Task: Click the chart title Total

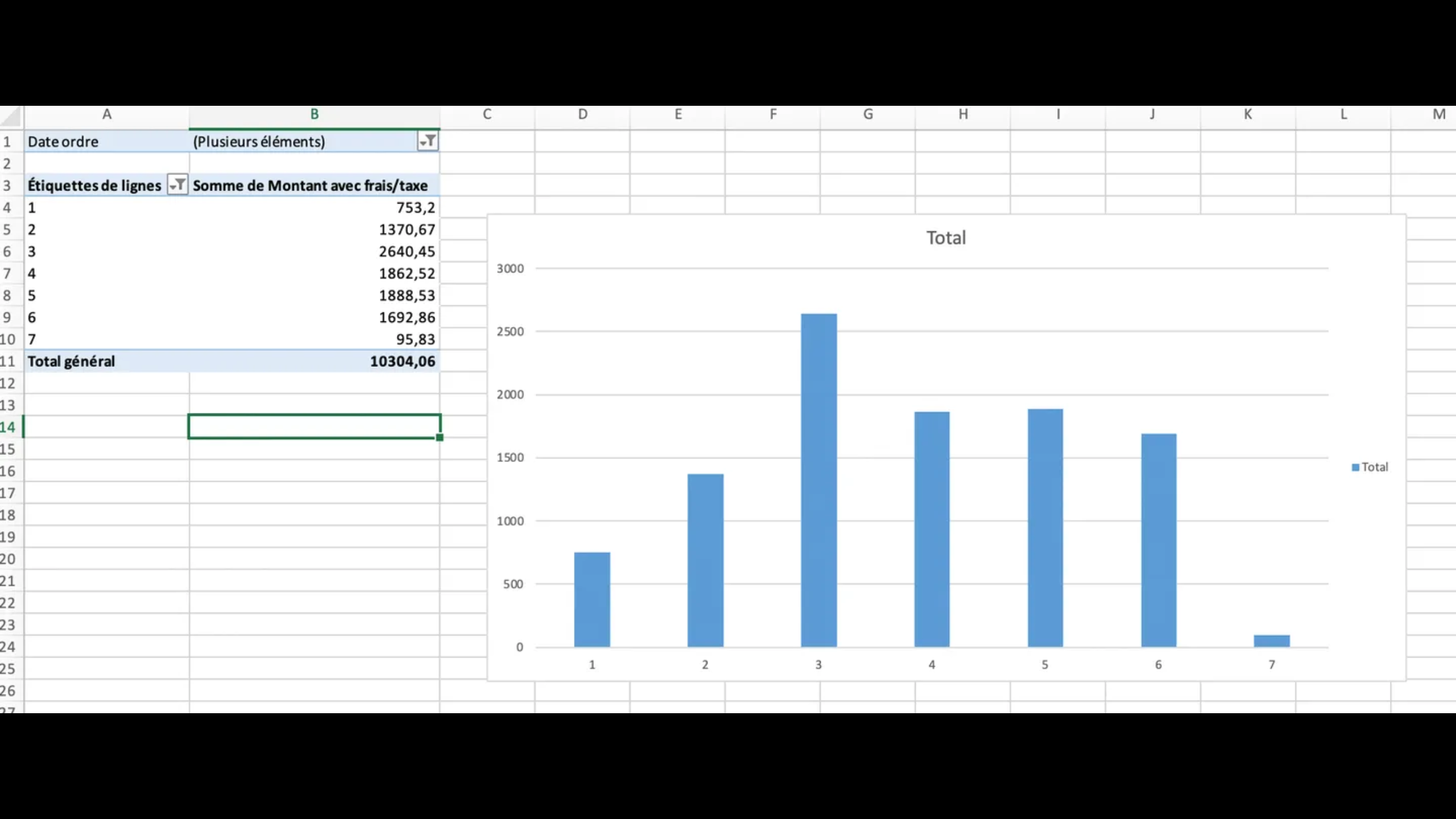Action: pyautogui.click(x=946, y=238)
